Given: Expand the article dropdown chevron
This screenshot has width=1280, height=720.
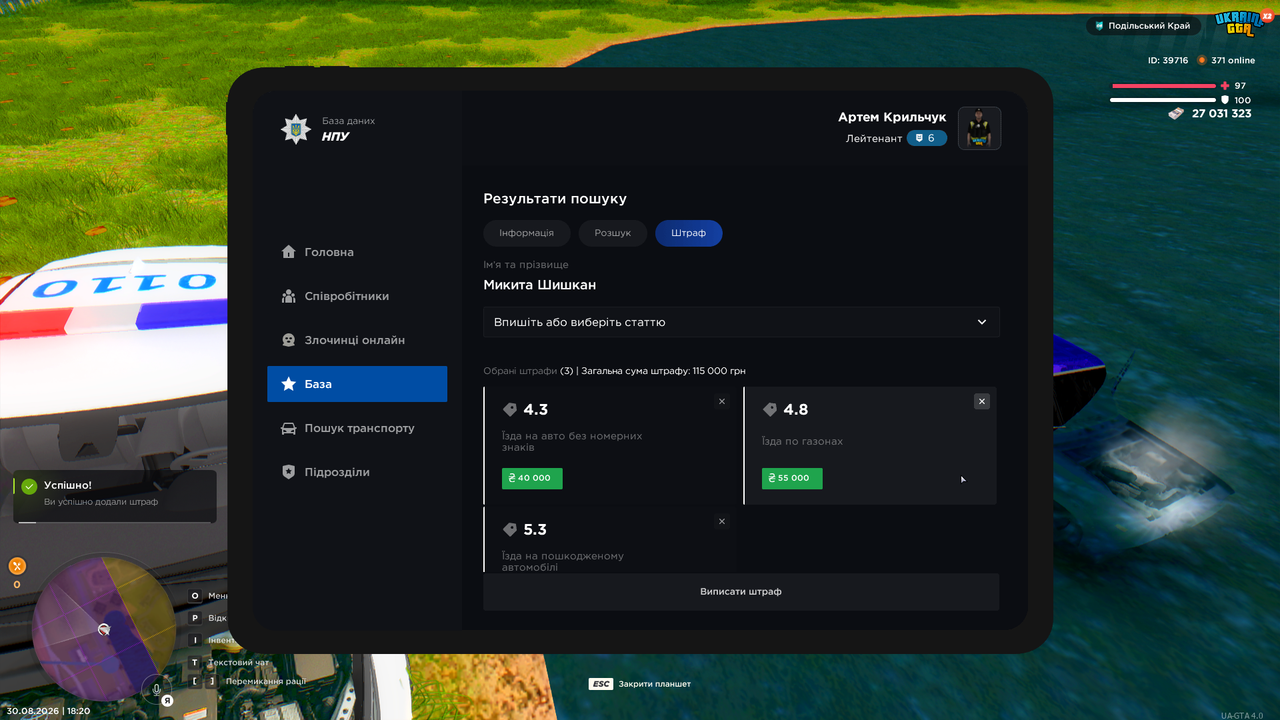Looking at the screenshot, I should point(982,322).
